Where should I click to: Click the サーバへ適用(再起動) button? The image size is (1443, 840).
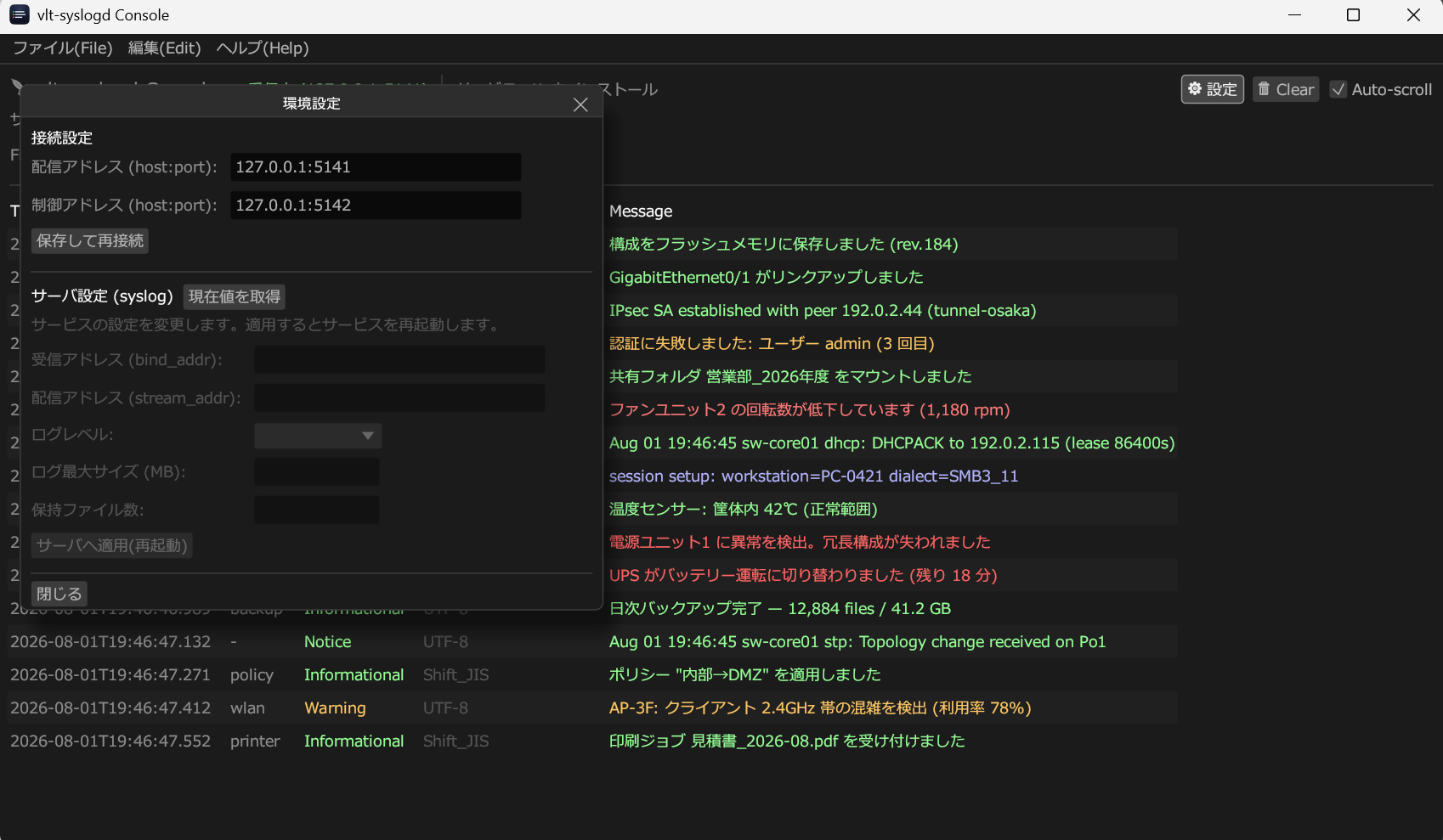[x=112, y=545]
